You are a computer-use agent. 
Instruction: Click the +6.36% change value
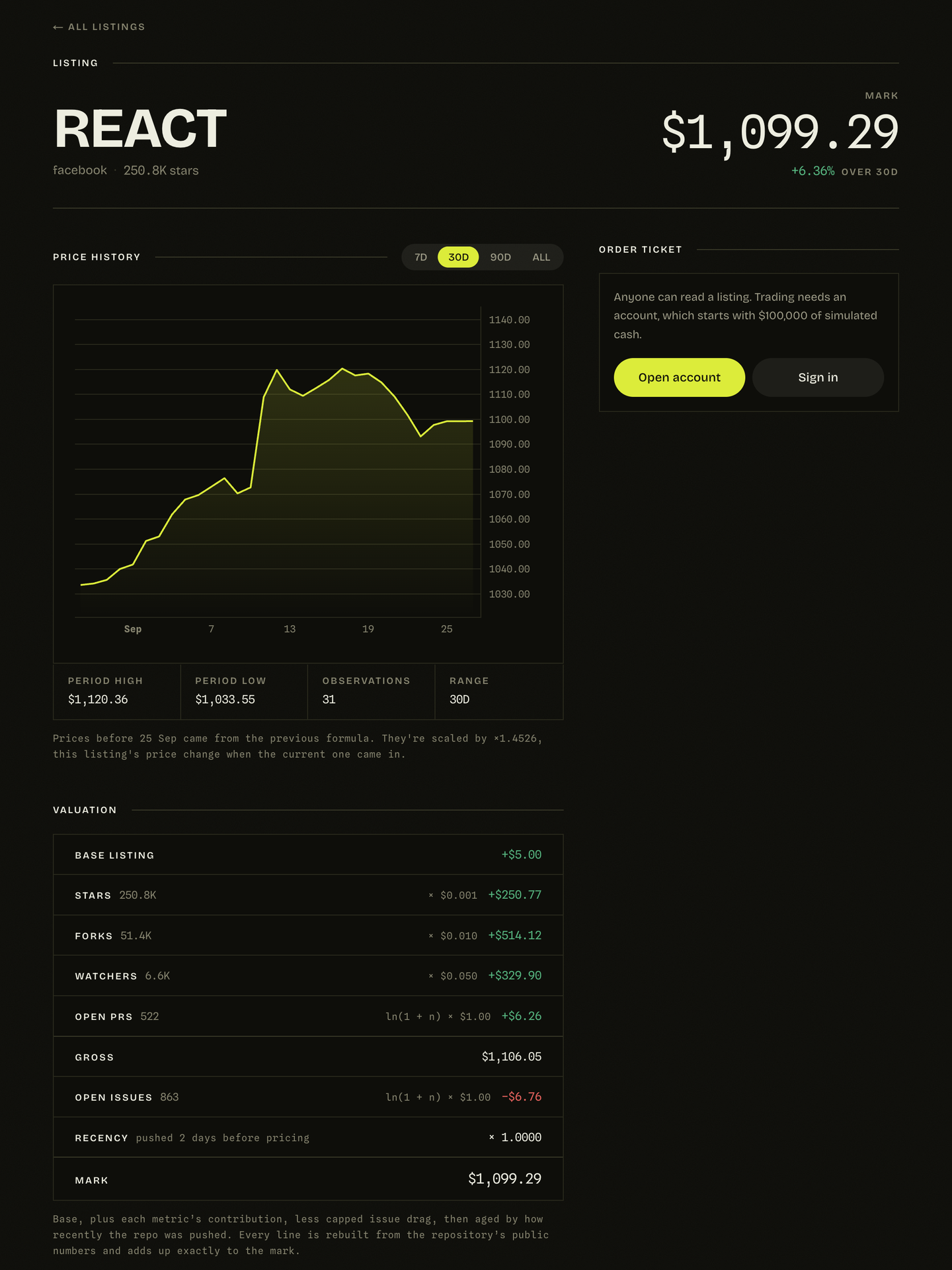813,171
